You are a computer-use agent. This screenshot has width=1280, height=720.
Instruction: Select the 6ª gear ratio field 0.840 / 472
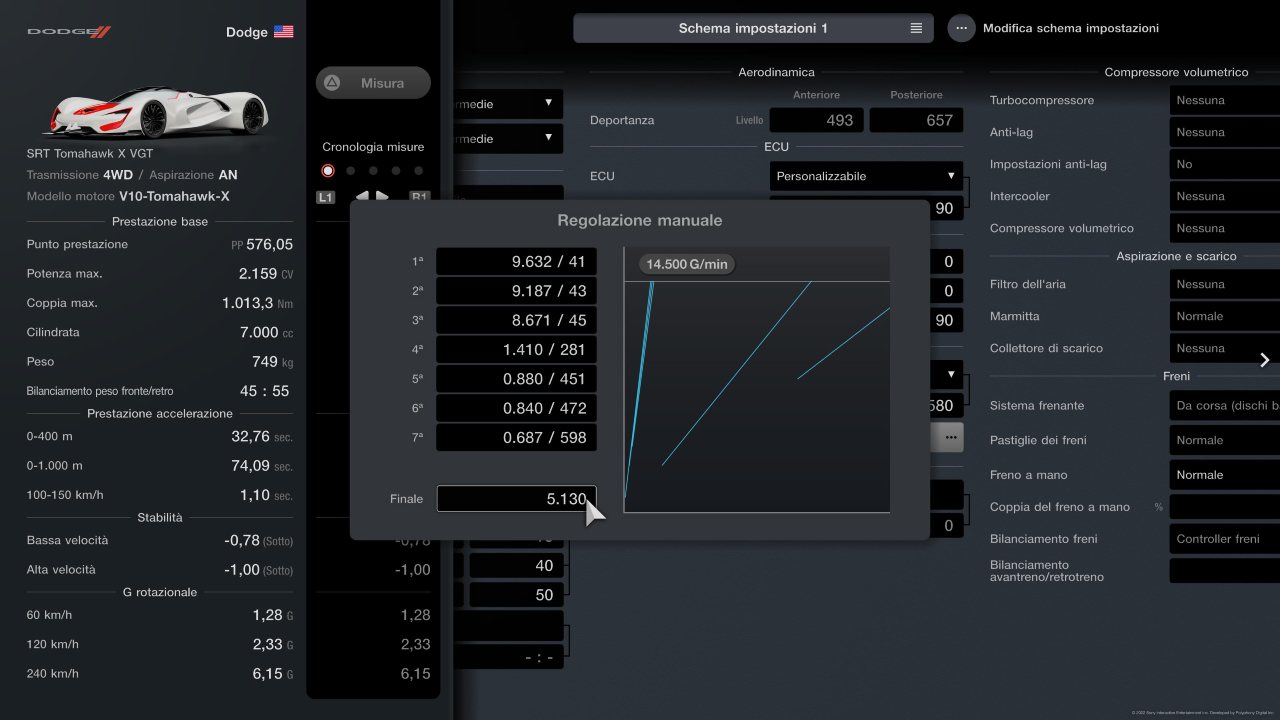click(x=516, y=408)
